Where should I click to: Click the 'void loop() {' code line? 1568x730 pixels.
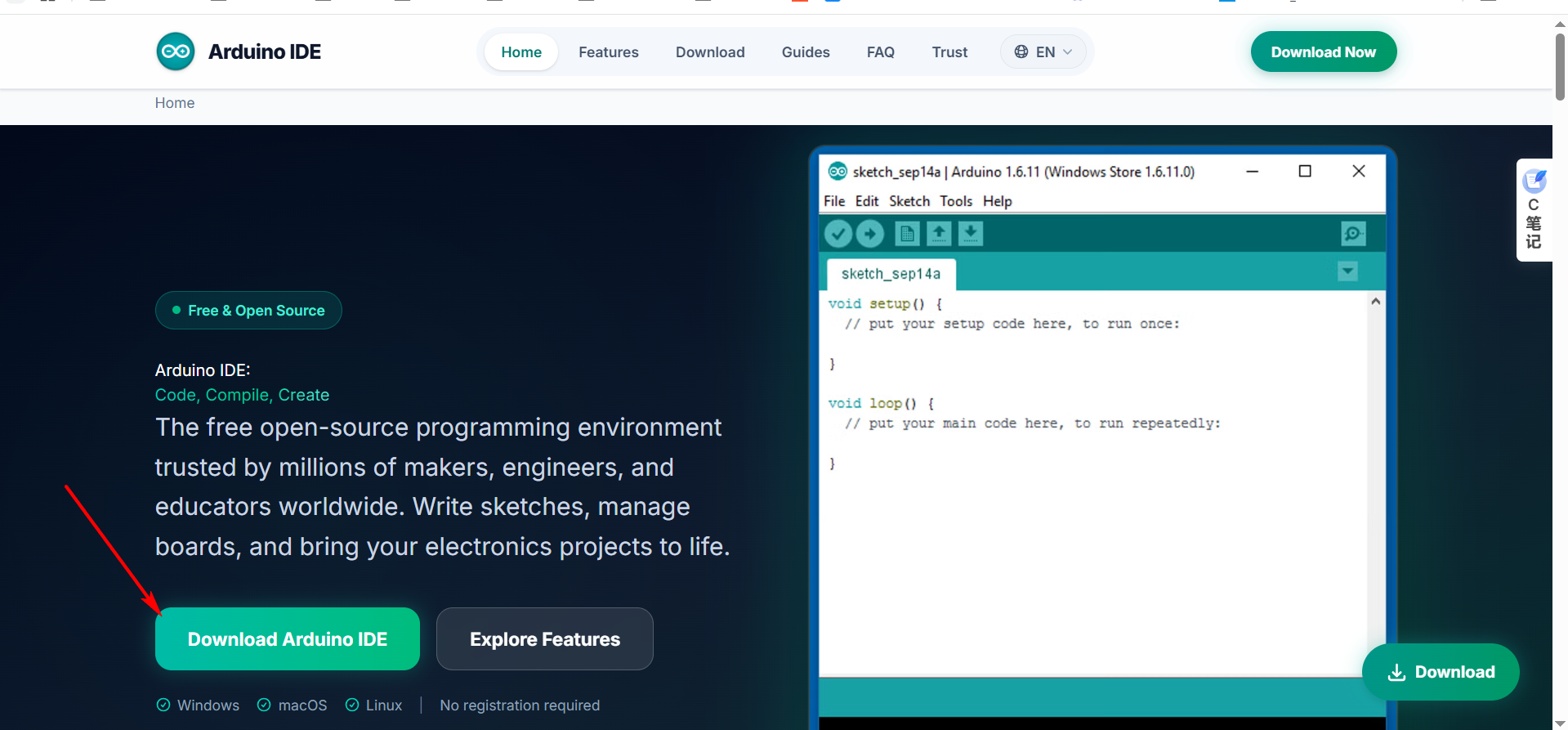(881, 403)
